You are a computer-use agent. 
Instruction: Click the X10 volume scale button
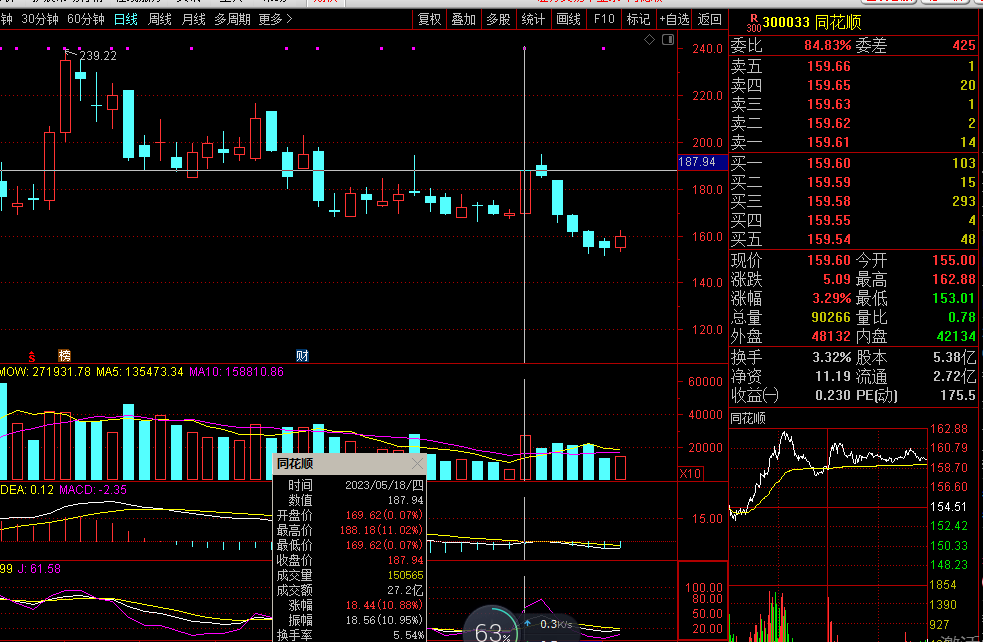690,473
